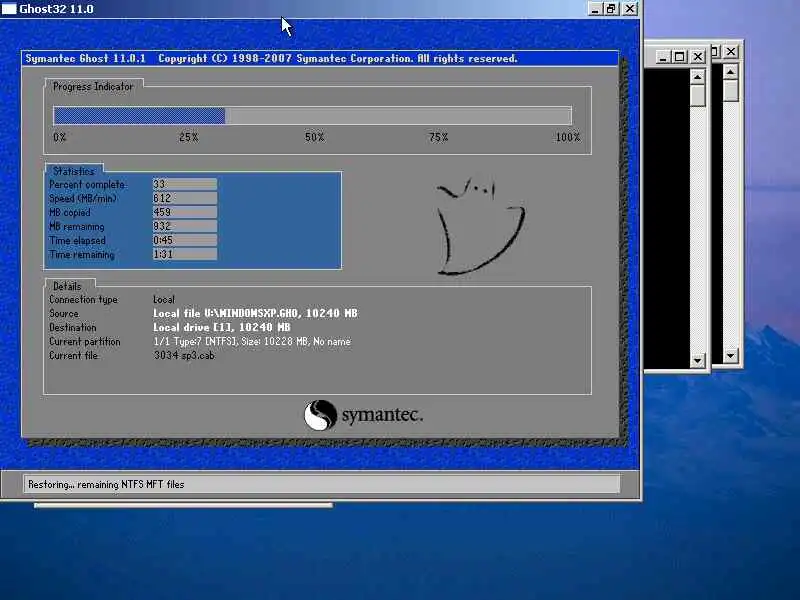
Task: Click the Ghost32 11.0 title text
Action: coord(56,9)
